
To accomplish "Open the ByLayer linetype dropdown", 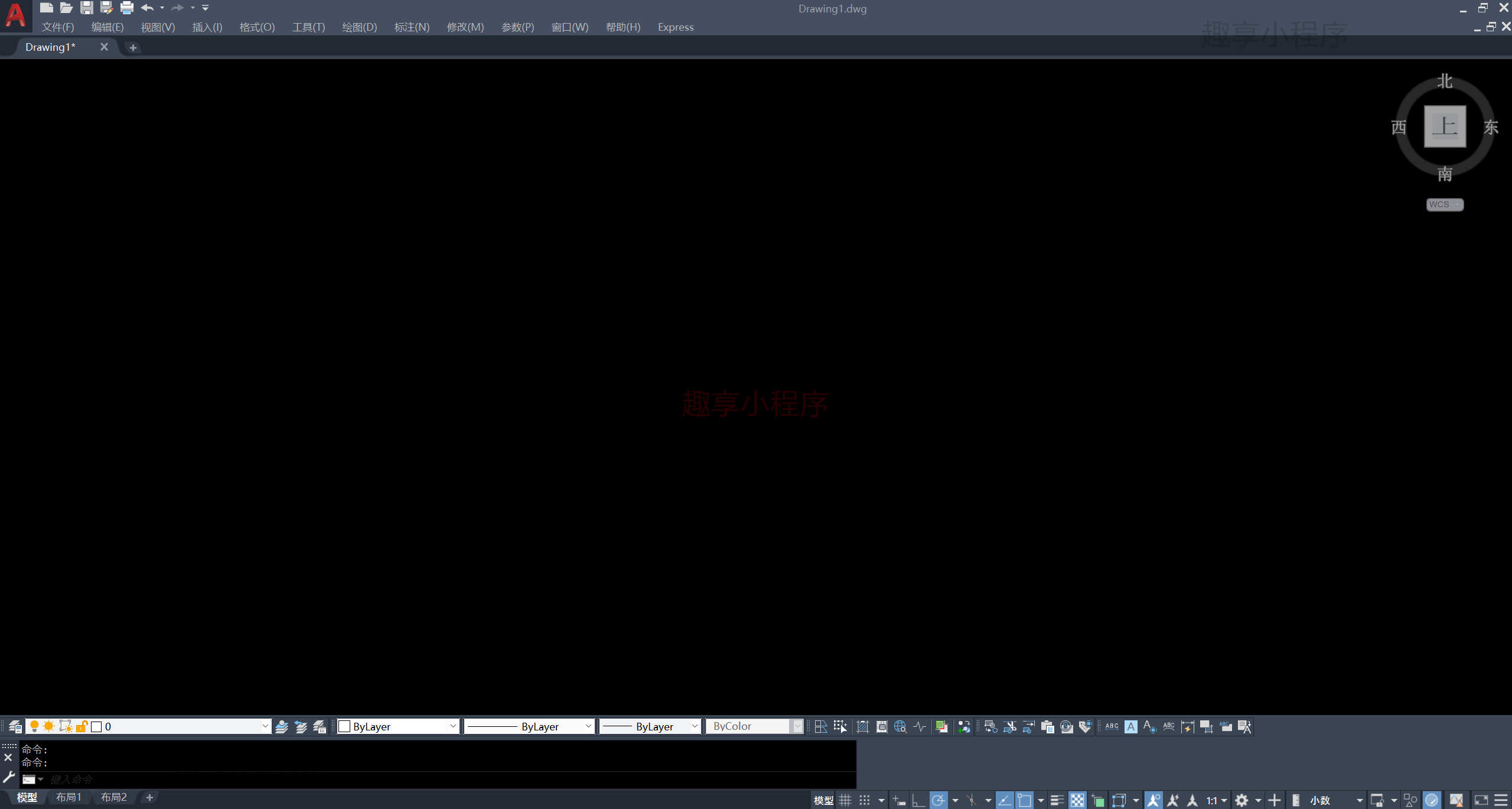I will click(x=588, y=726).
